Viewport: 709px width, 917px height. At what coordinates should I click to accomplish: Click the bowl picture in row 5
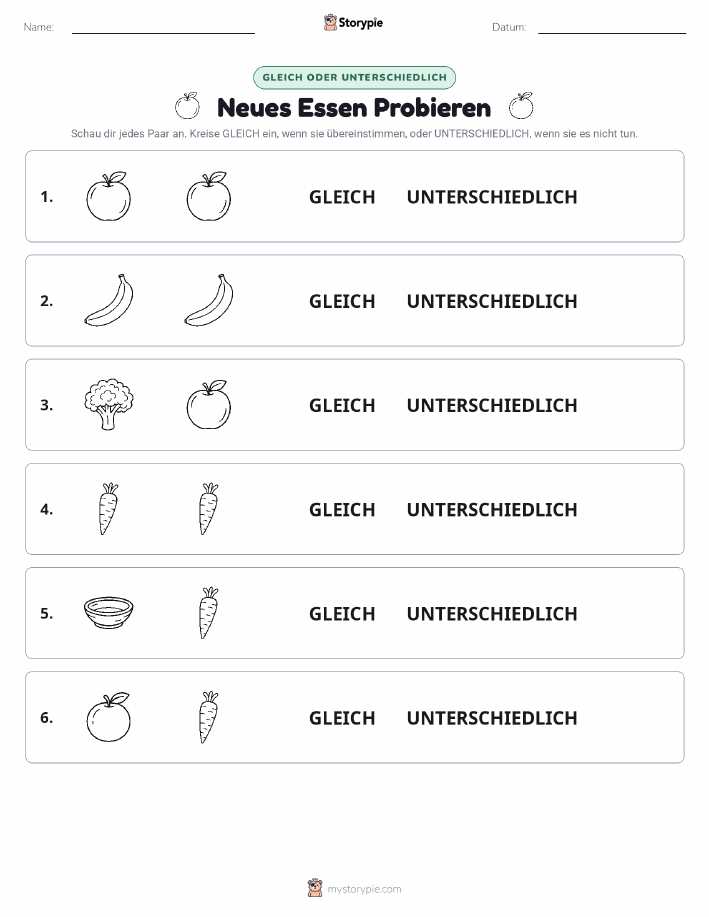pyautogui.click(x=109, y=612)
